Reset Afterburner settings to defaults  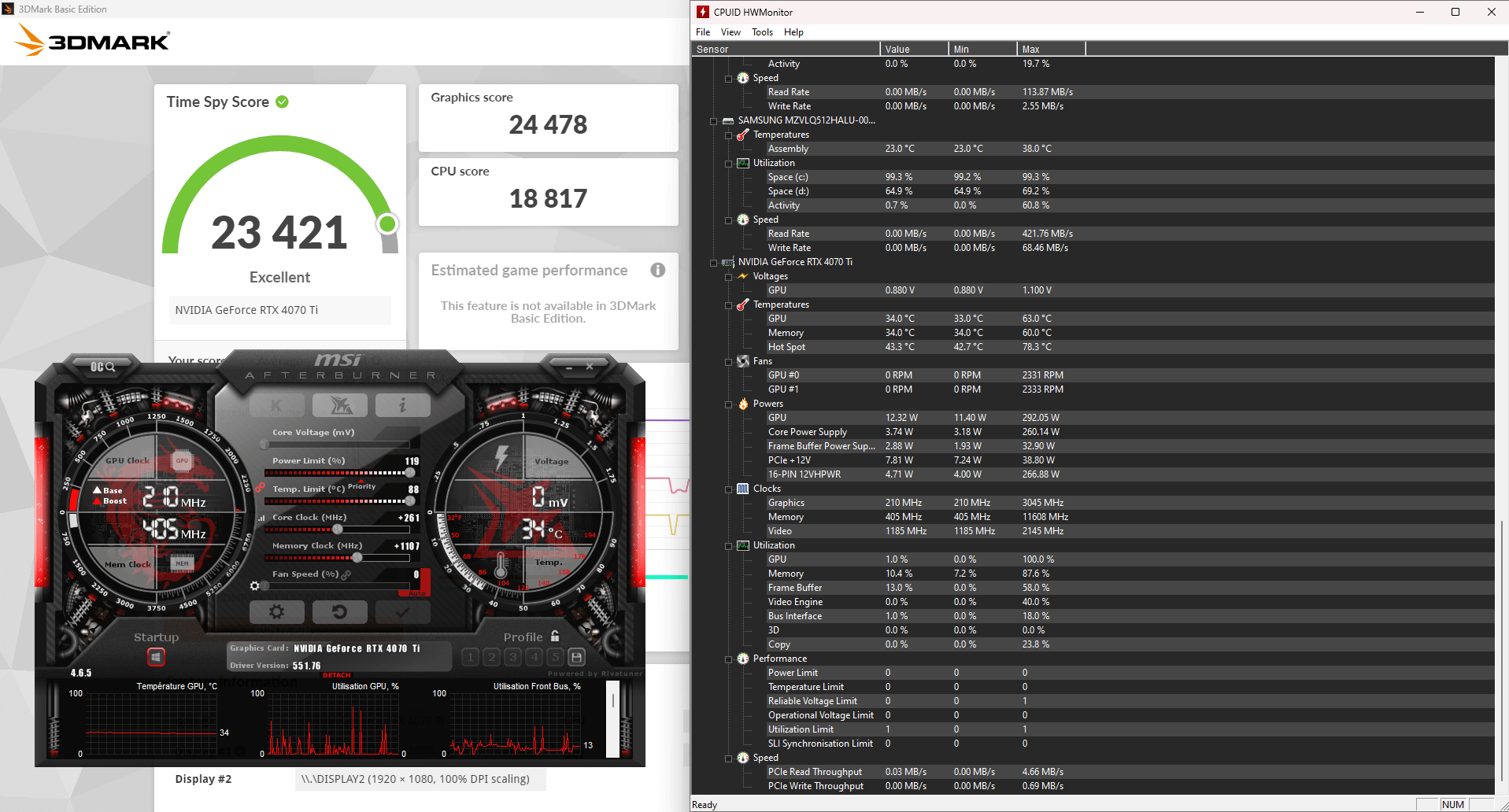coord(340,611)
